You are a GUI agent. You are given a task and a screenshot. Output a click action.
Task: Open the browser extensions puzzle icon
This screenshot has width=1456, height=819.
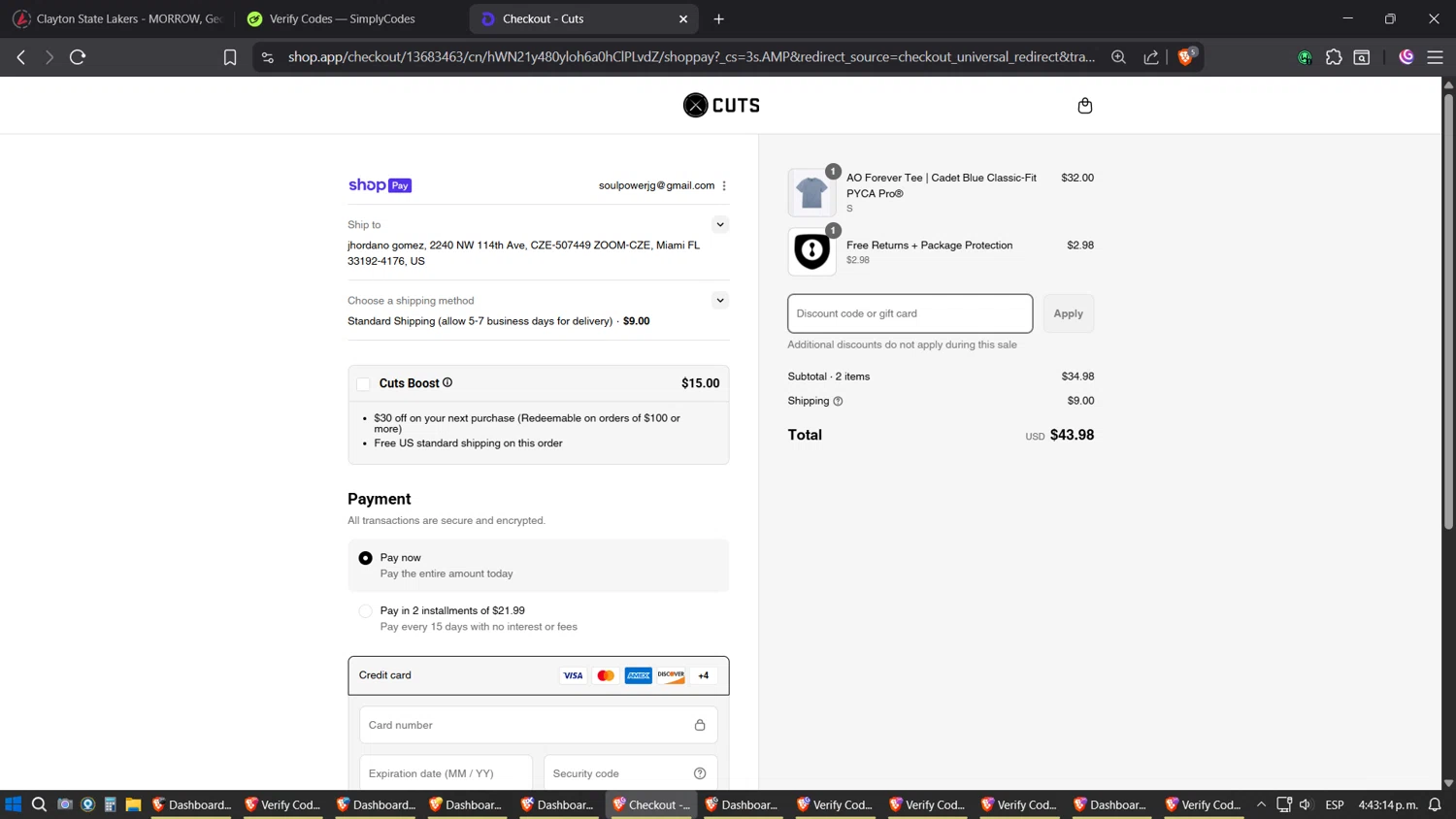tap(1334, 57)
